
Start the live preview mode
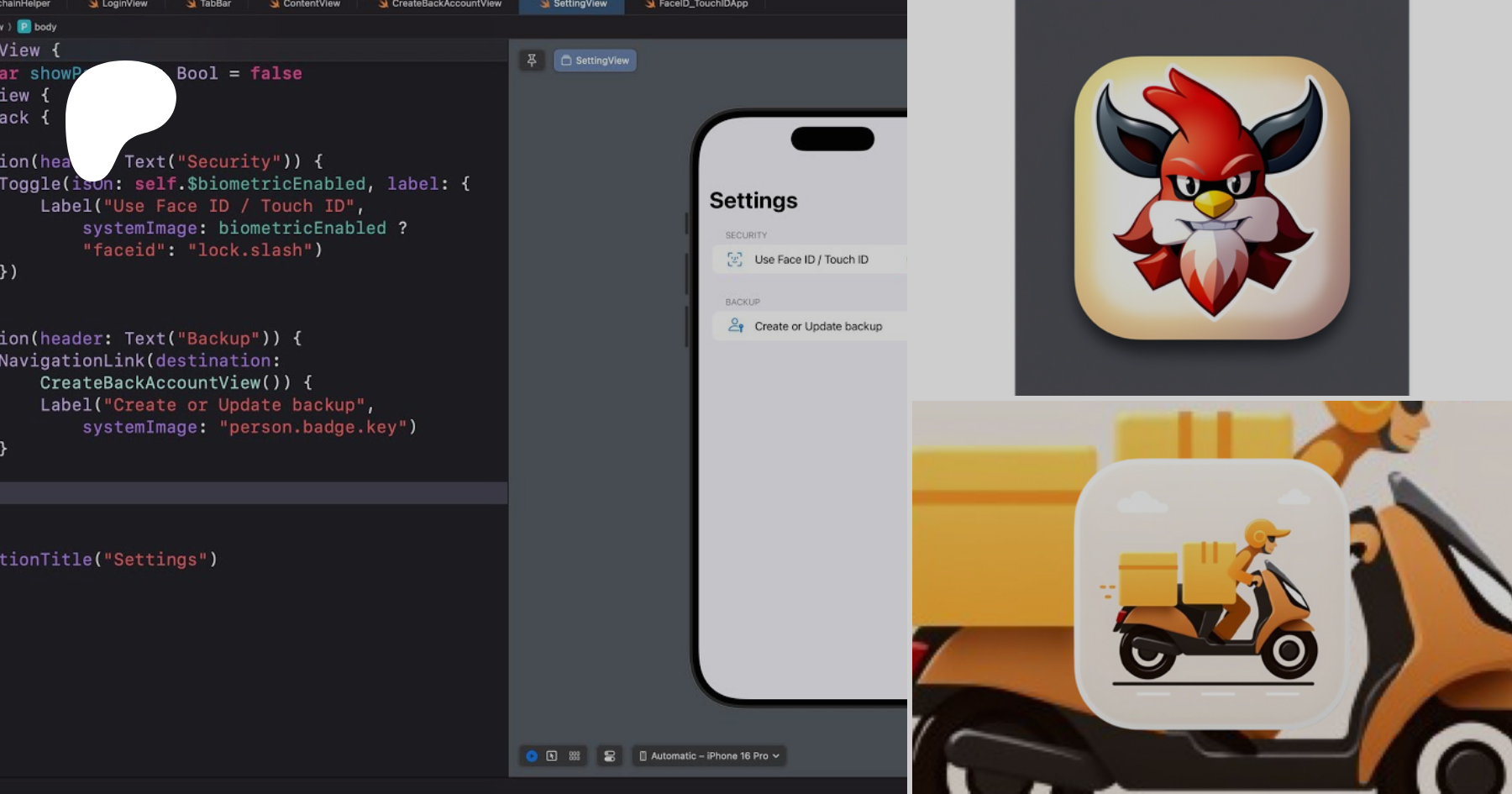click(x=532, y=756)
